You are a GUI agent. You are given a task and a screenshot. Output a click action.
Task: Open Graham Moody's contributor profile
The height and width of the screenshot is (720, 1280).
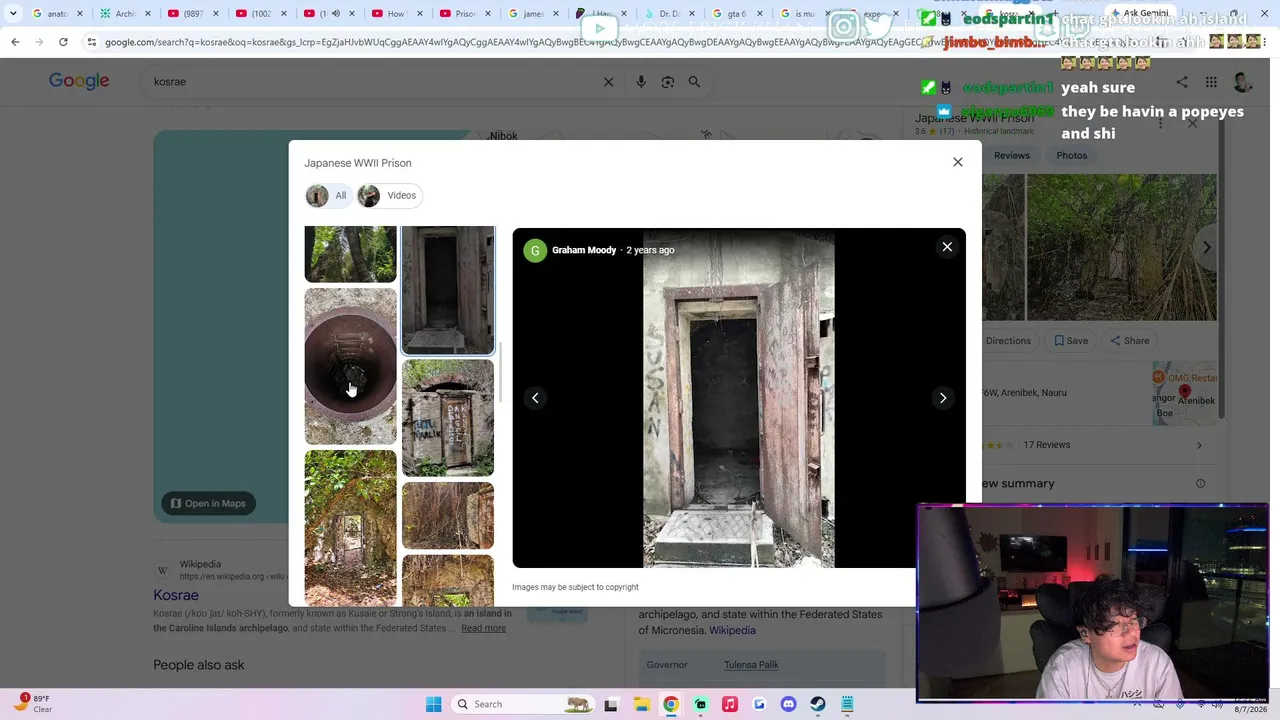click(584, 250)
